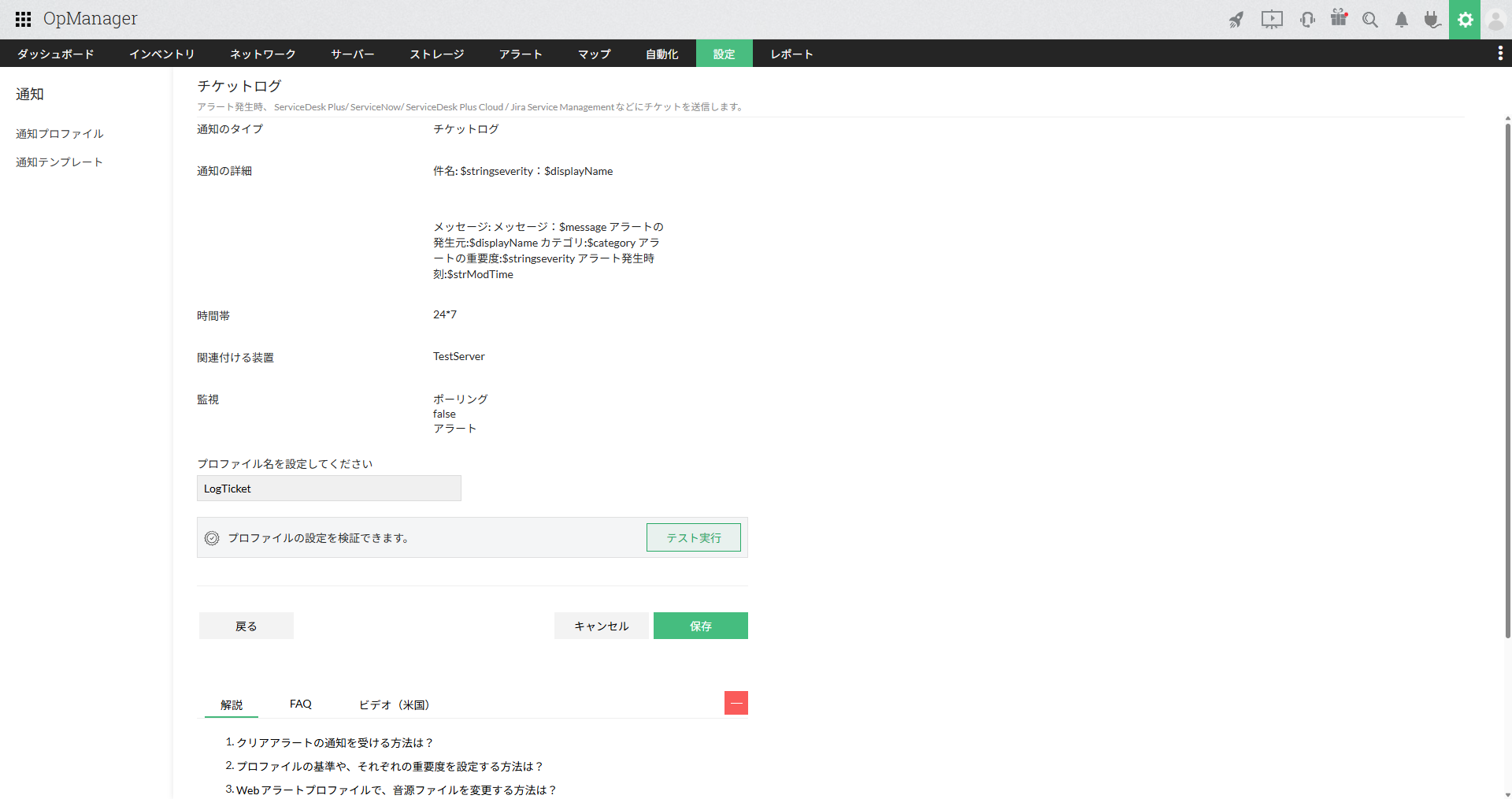Save the profile with 保存 button
Viewport: 1512px width, 799px height.
(x=700, y=626)
